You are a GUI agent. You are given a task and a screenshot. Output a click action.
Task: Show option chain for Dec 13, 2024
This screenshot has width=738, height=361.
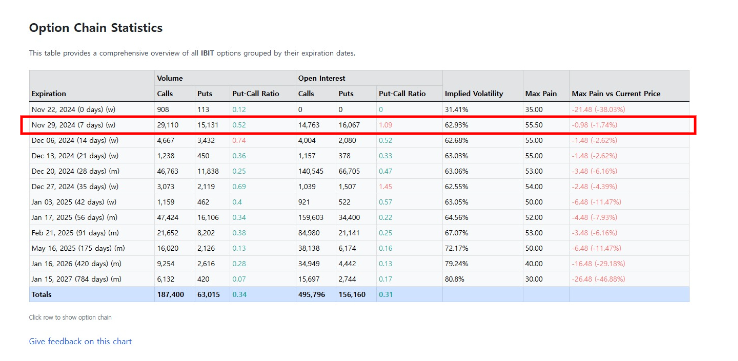(359, 156)
